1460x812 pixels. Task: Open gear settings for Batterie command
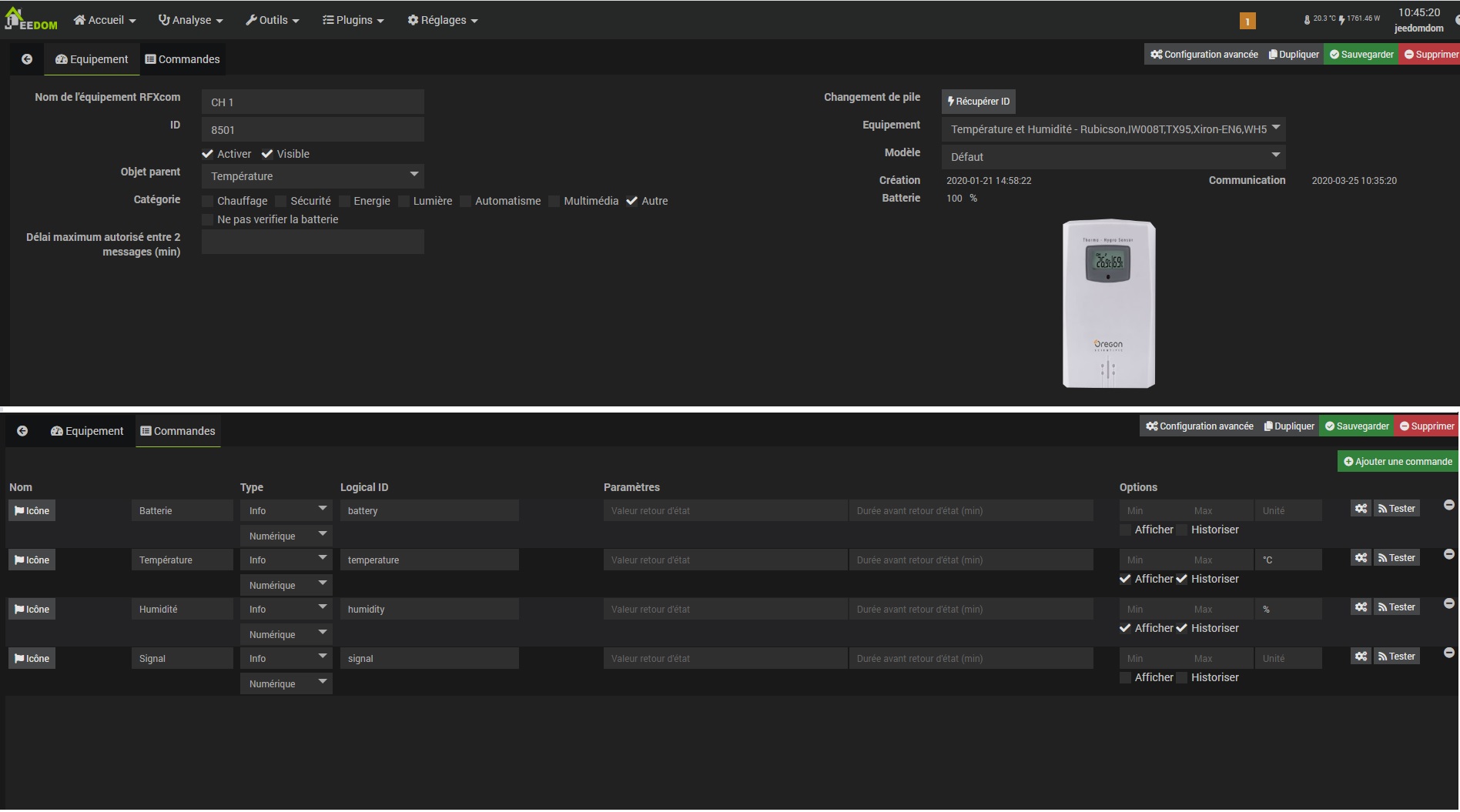[x=1361, y=509]
